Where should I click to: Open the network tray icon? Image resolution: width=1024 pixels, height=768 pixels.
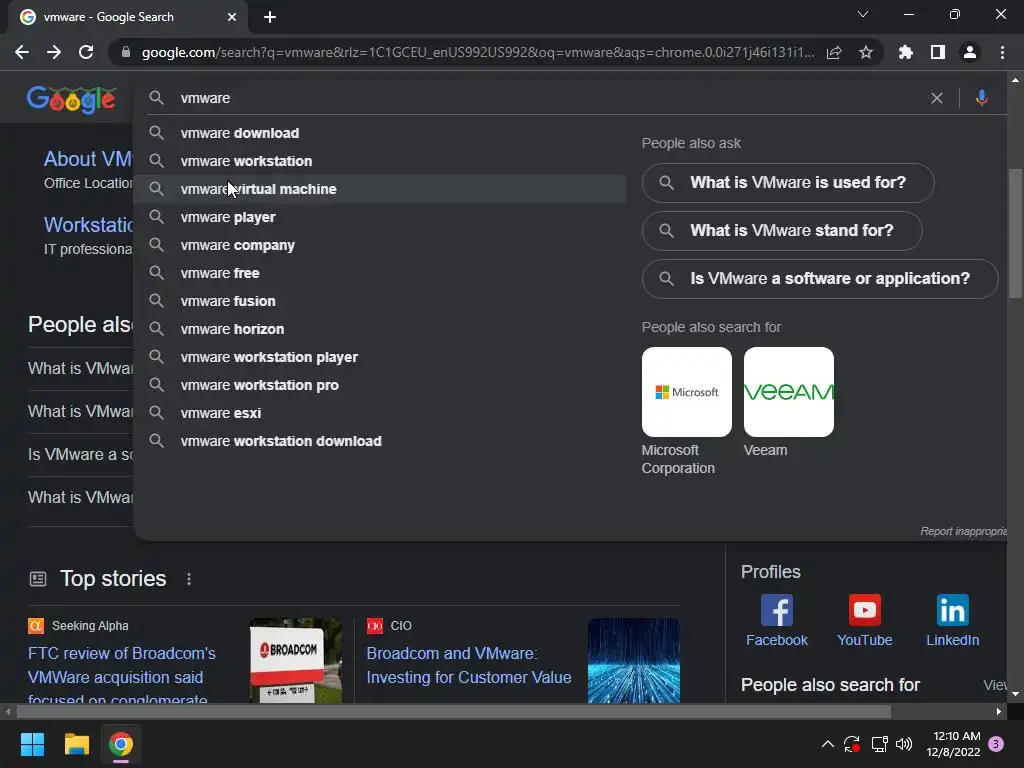point(879,744)
